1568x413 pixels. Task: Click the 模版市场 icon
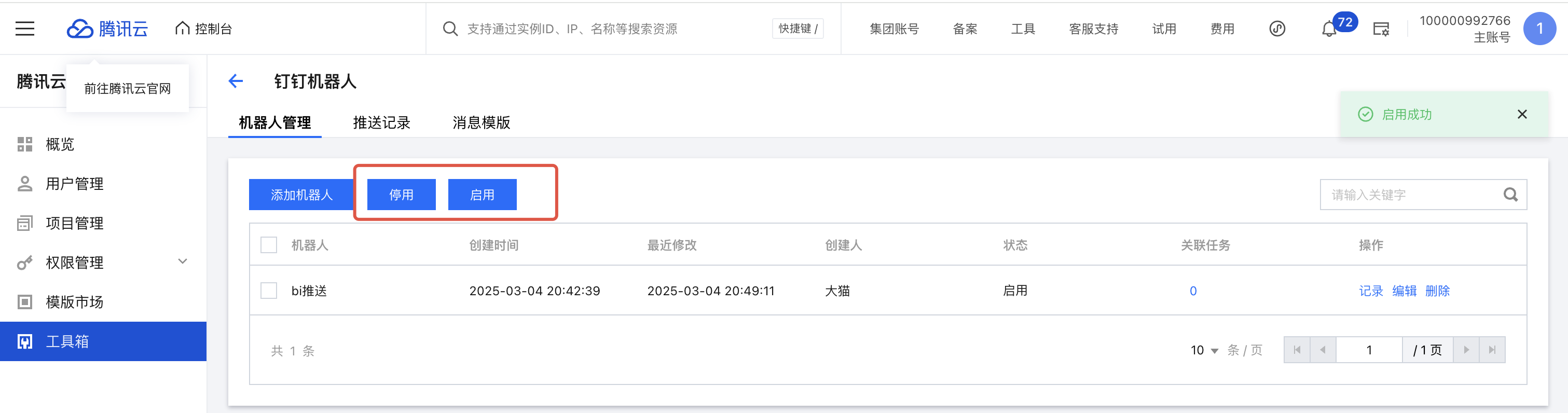click(x=25, y=301)
